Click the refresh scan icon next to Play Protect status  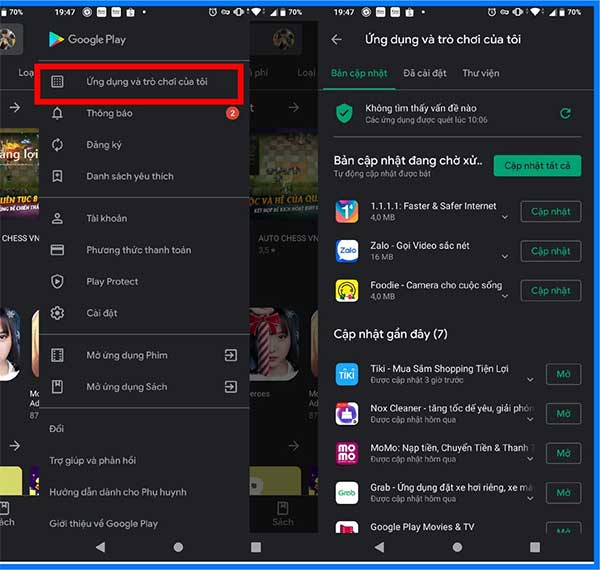(566, 113)
